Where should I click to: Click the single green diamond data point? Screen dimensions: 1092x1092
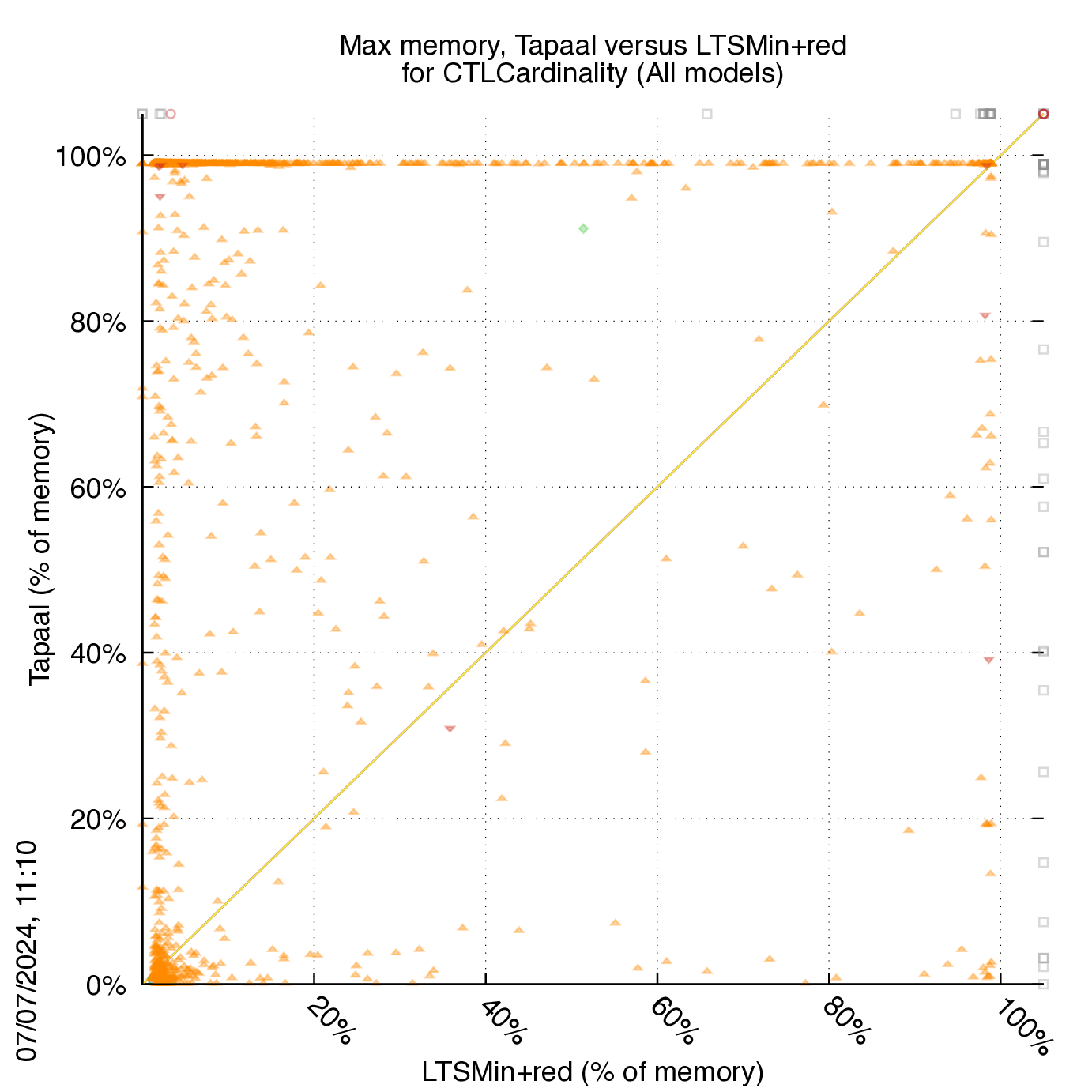583,228
